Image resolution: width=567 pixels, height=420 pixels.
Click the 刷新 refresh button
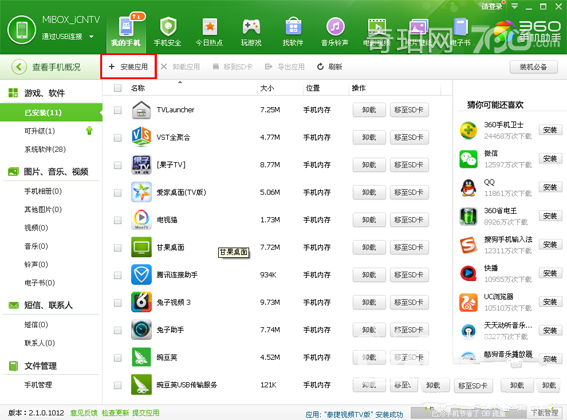pos(329,67)
